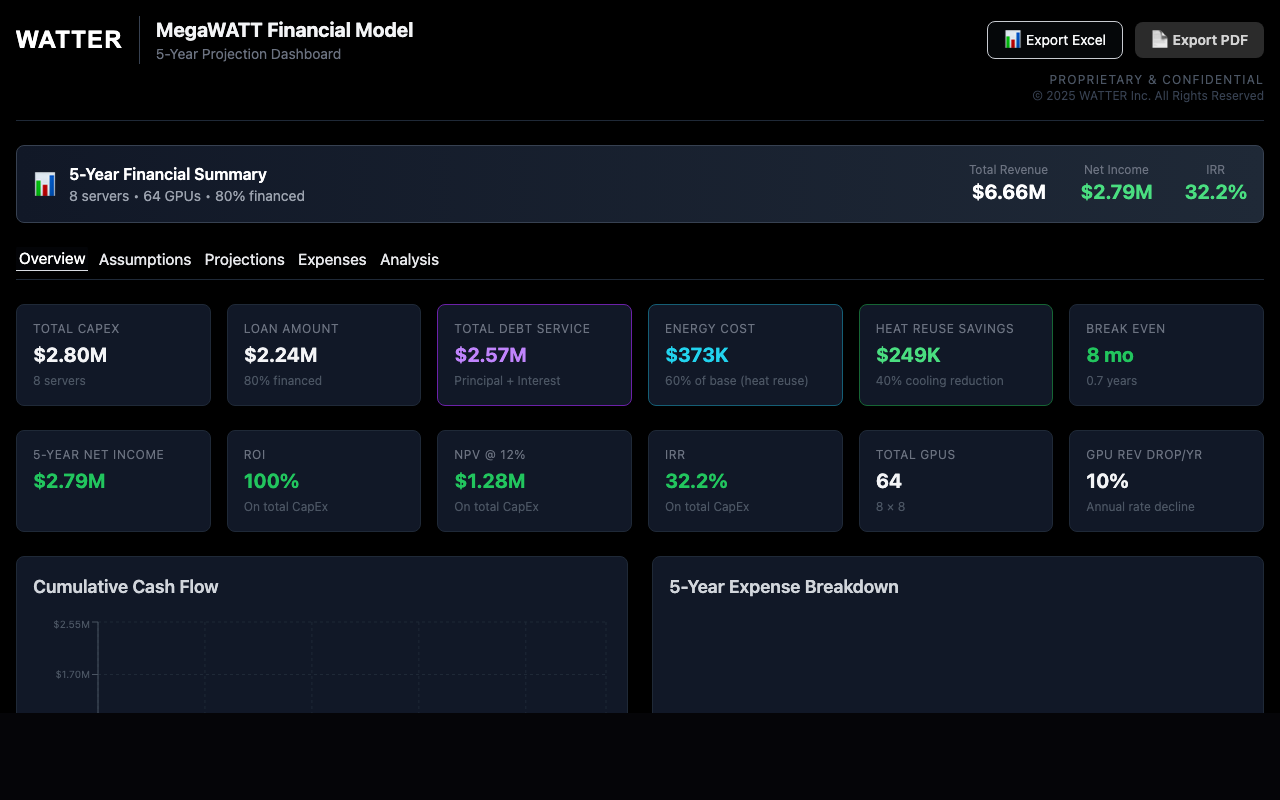The image size is (1280, 800).
Task: Click the Cumulative Cash Flow chart title
Action: [x=126, y=587]
